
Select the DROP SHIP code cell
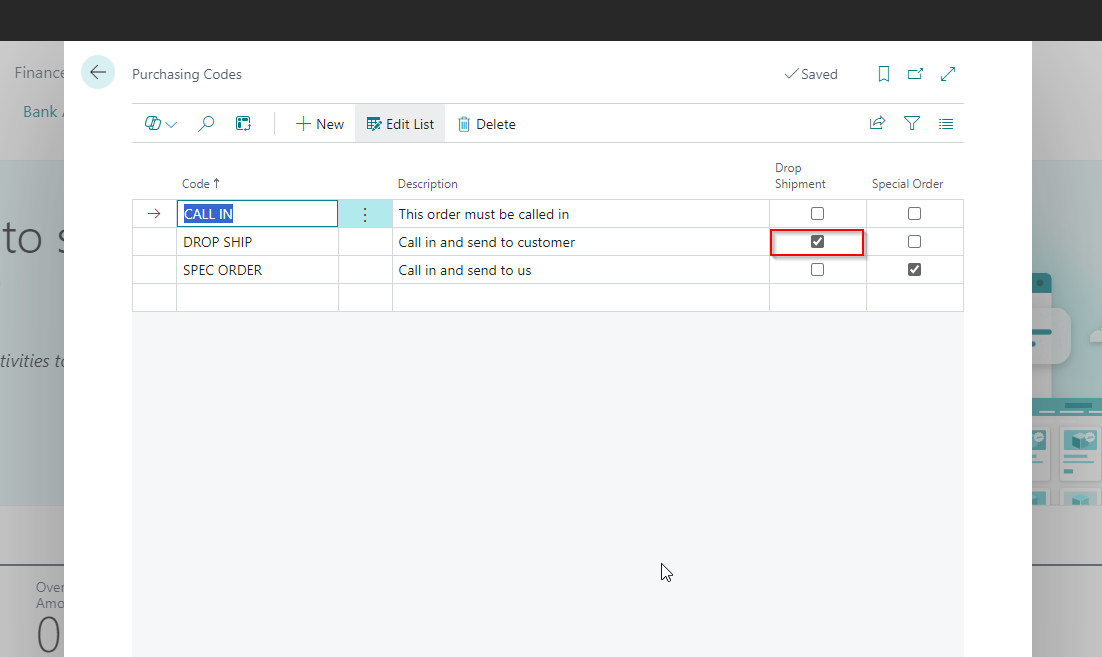(x=257, y=242)
